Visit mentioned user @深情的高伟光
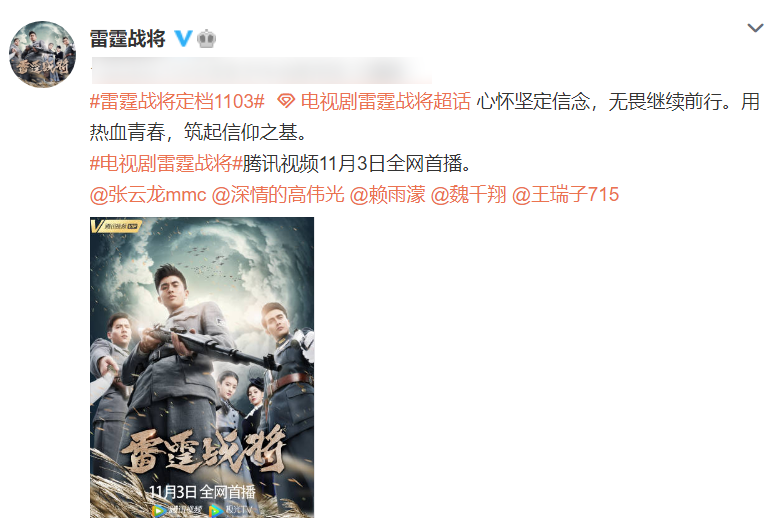782x524 pixels. coord(278,194)
